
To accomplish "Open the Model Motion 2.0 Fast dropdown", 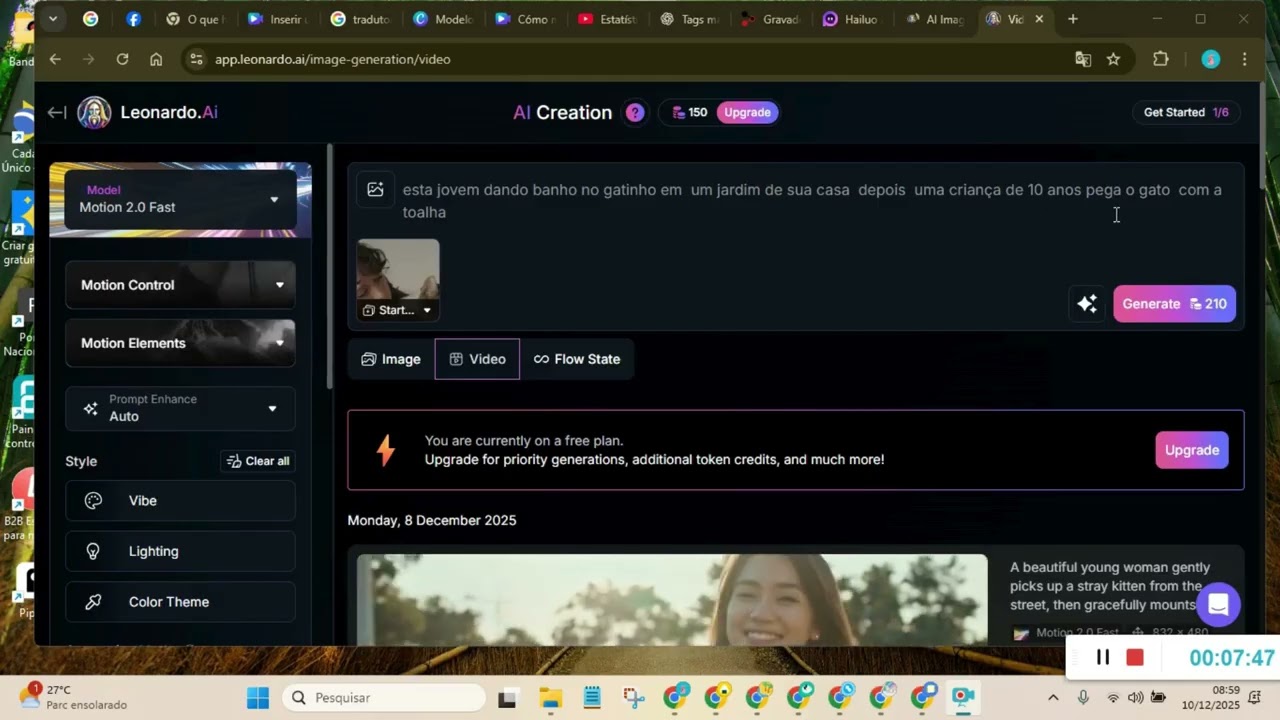I will coord(180,199).
